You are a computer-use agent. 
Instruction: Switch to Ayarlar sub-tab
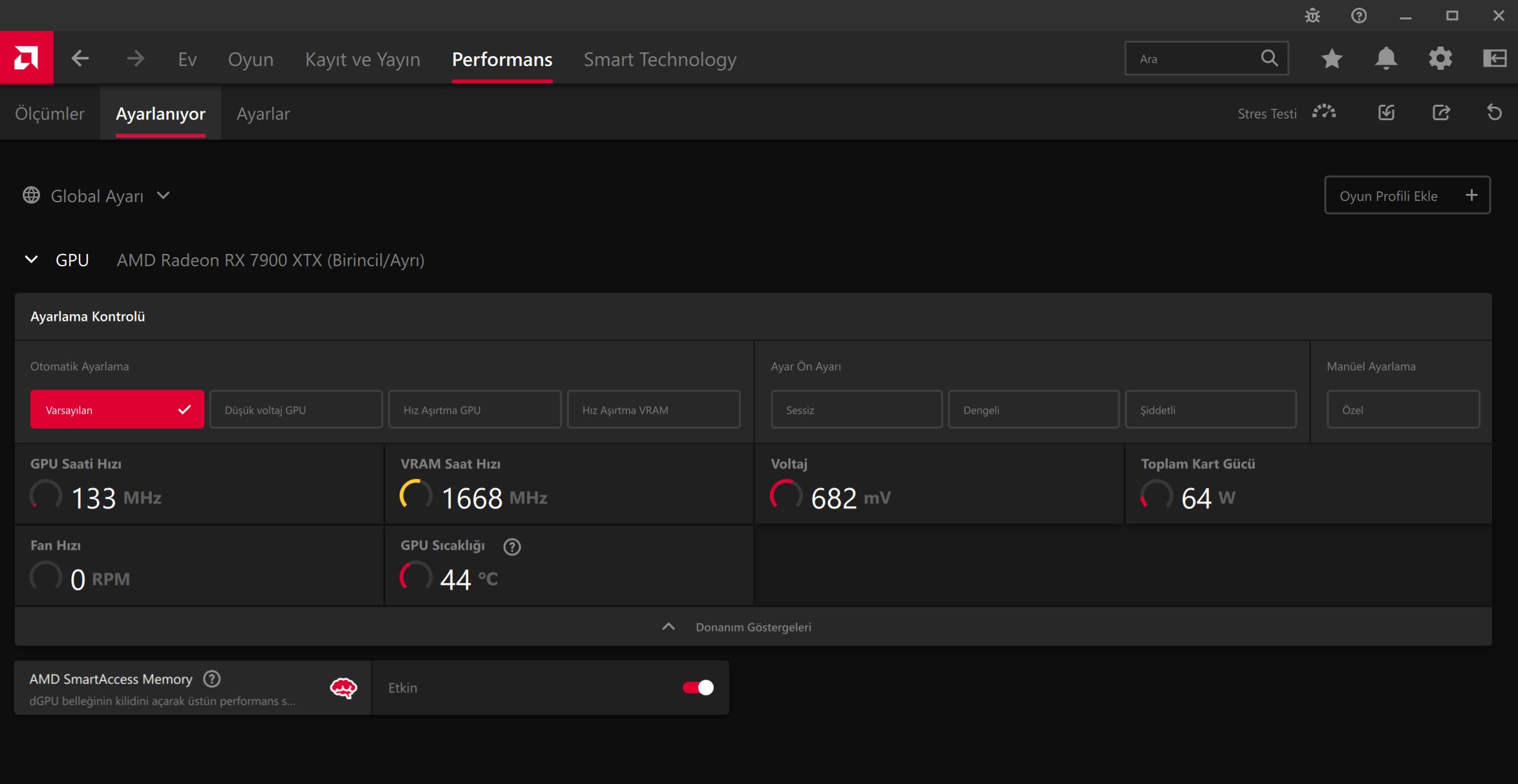[x=263, y=113]
